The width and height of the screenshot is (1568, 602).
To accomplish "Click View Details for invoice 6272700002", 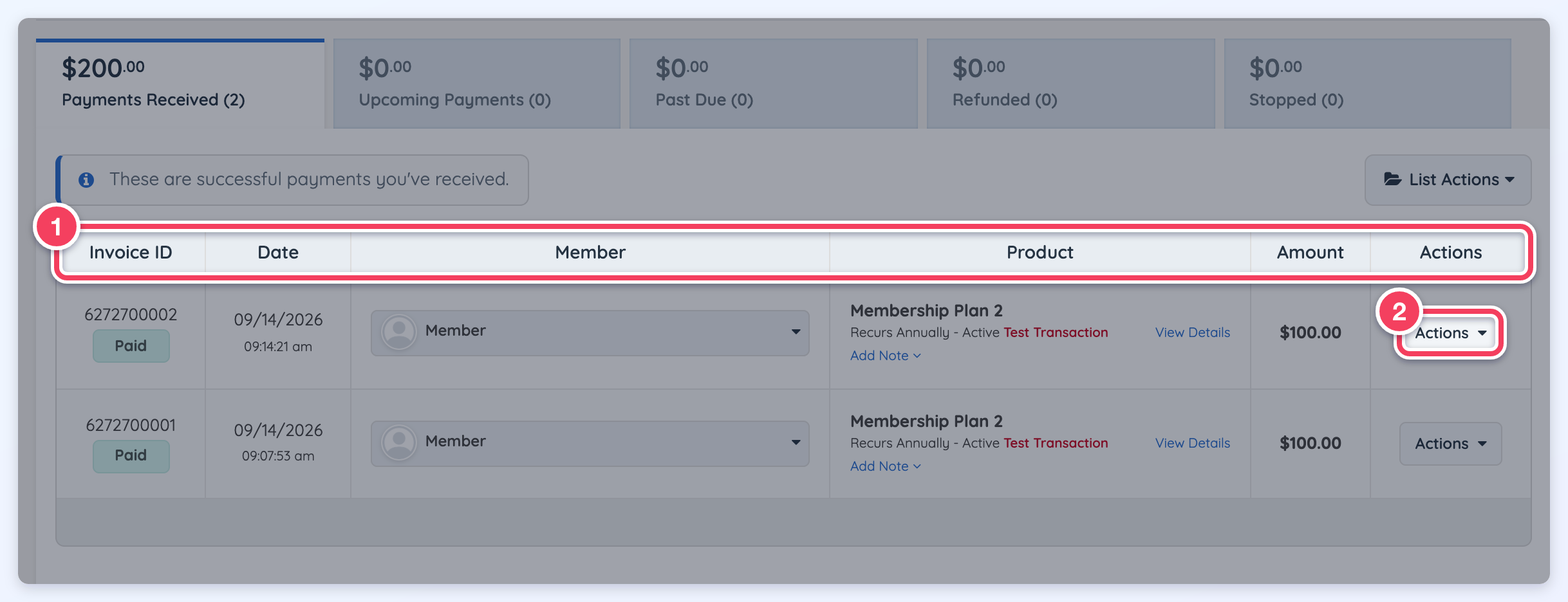I will click(x=1193, y=333).
